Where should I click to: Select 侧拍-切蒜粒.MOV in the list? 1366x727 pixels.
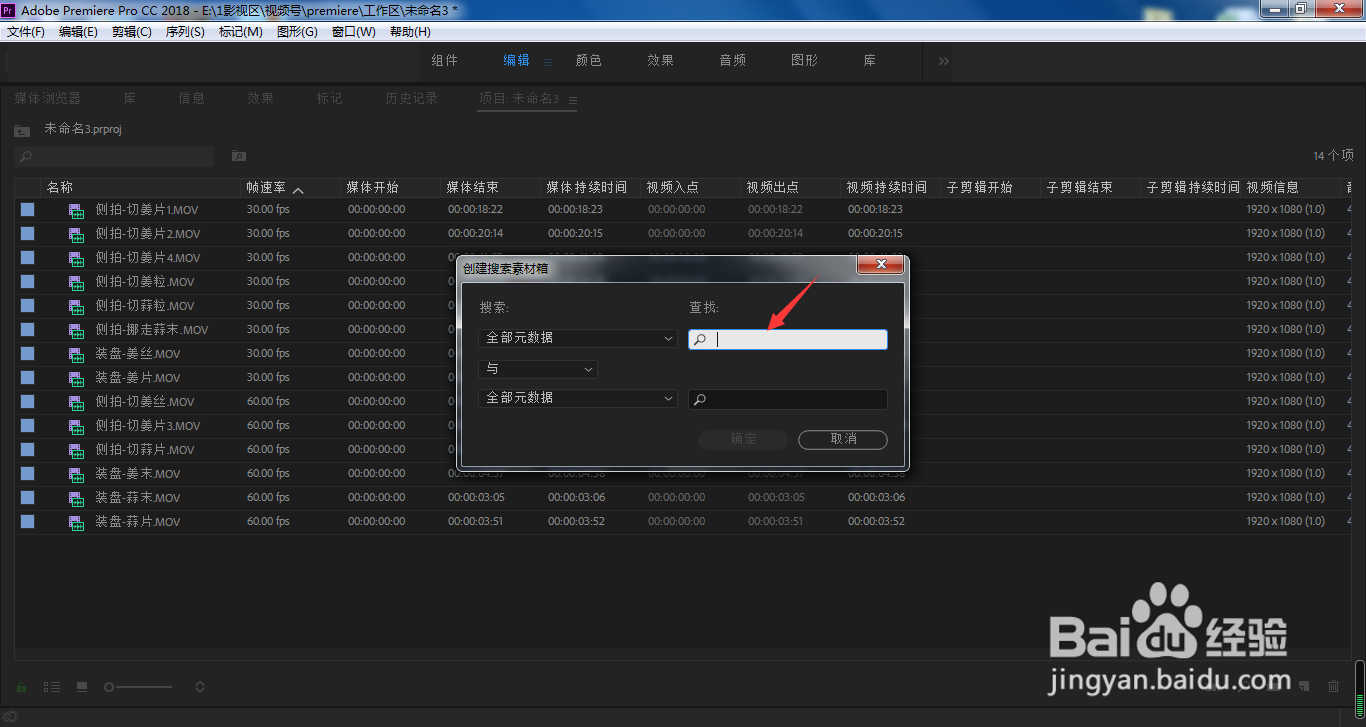(145, 306)
